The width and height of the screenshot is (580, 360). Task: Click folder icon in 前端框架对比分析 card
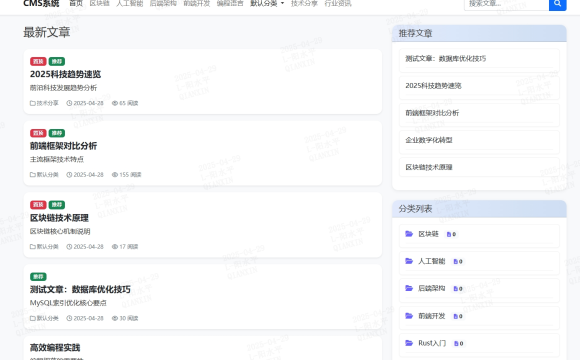[x=33, y=175]
